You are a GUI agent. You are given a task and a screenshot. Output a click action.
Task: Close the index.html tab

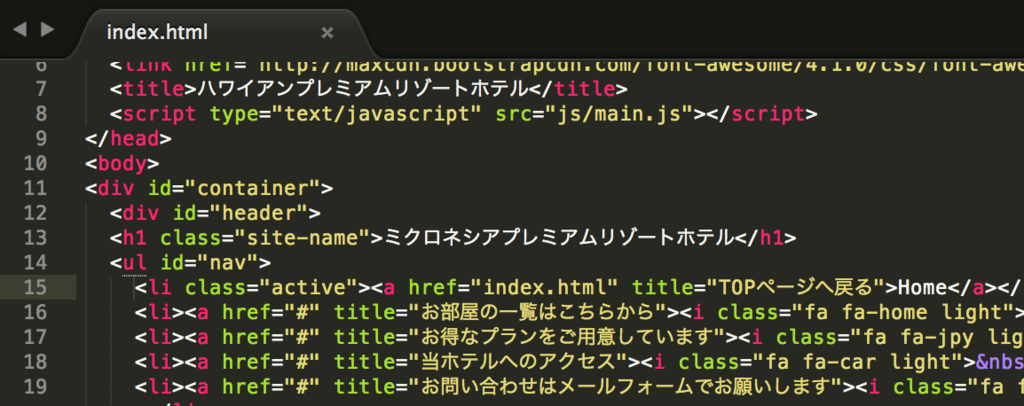pyautogui.click(x=328, y=32)
